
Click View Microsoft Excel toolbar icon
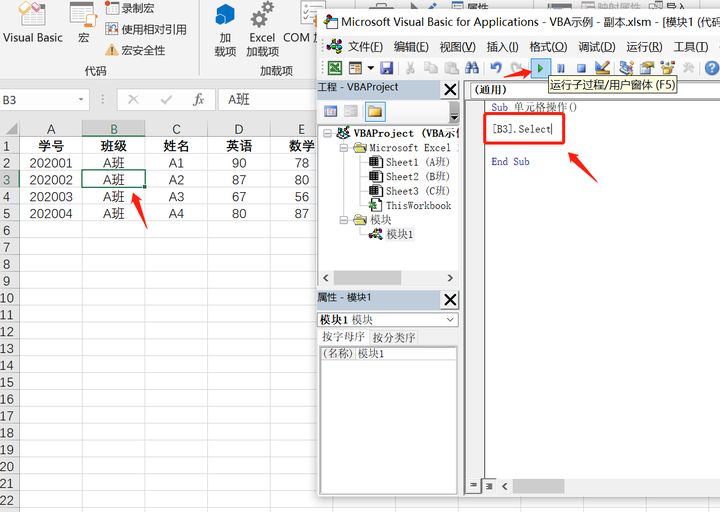tap(335, 68)
